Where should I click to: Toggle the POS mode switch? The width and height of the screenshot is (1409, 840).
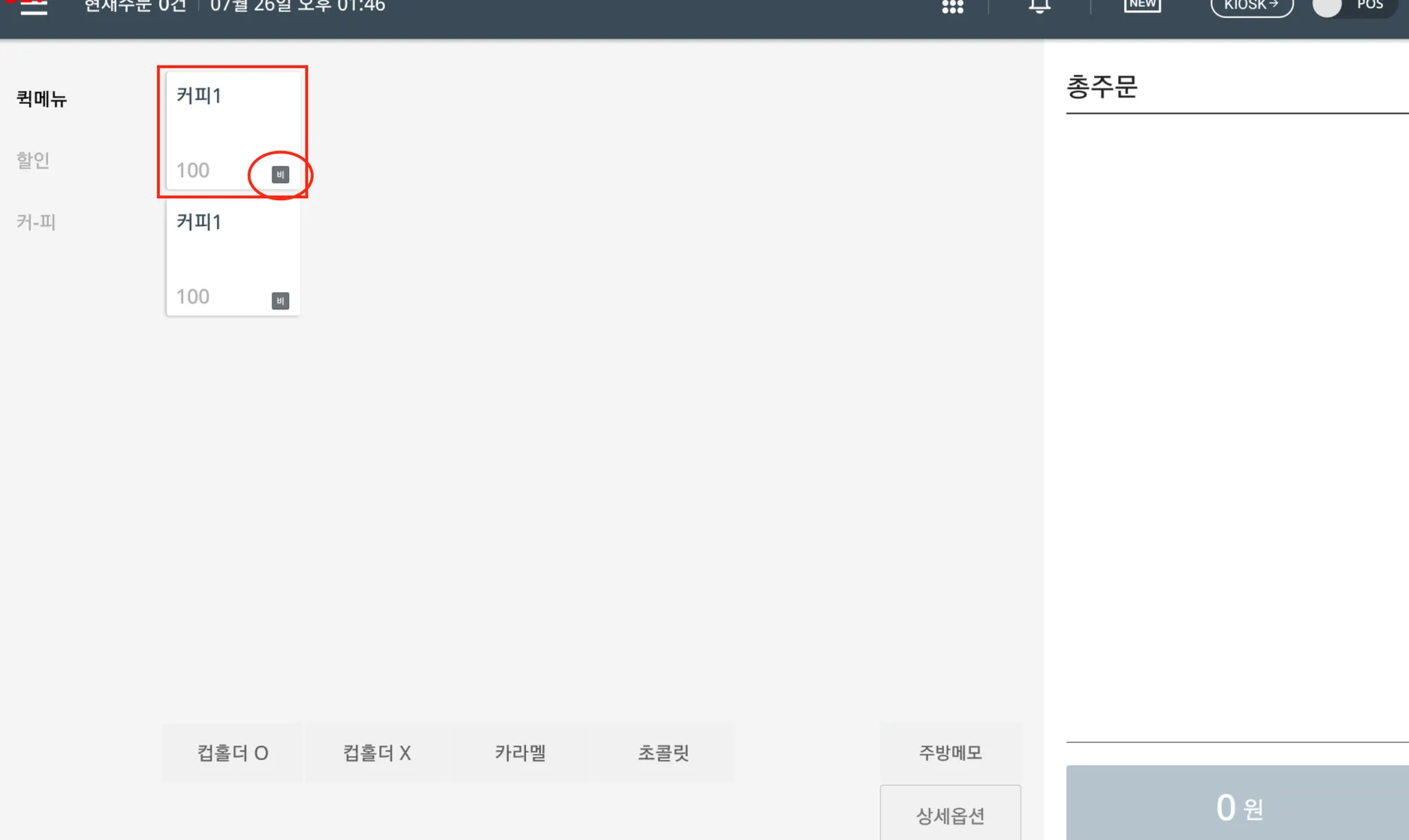pos(1353,7)
